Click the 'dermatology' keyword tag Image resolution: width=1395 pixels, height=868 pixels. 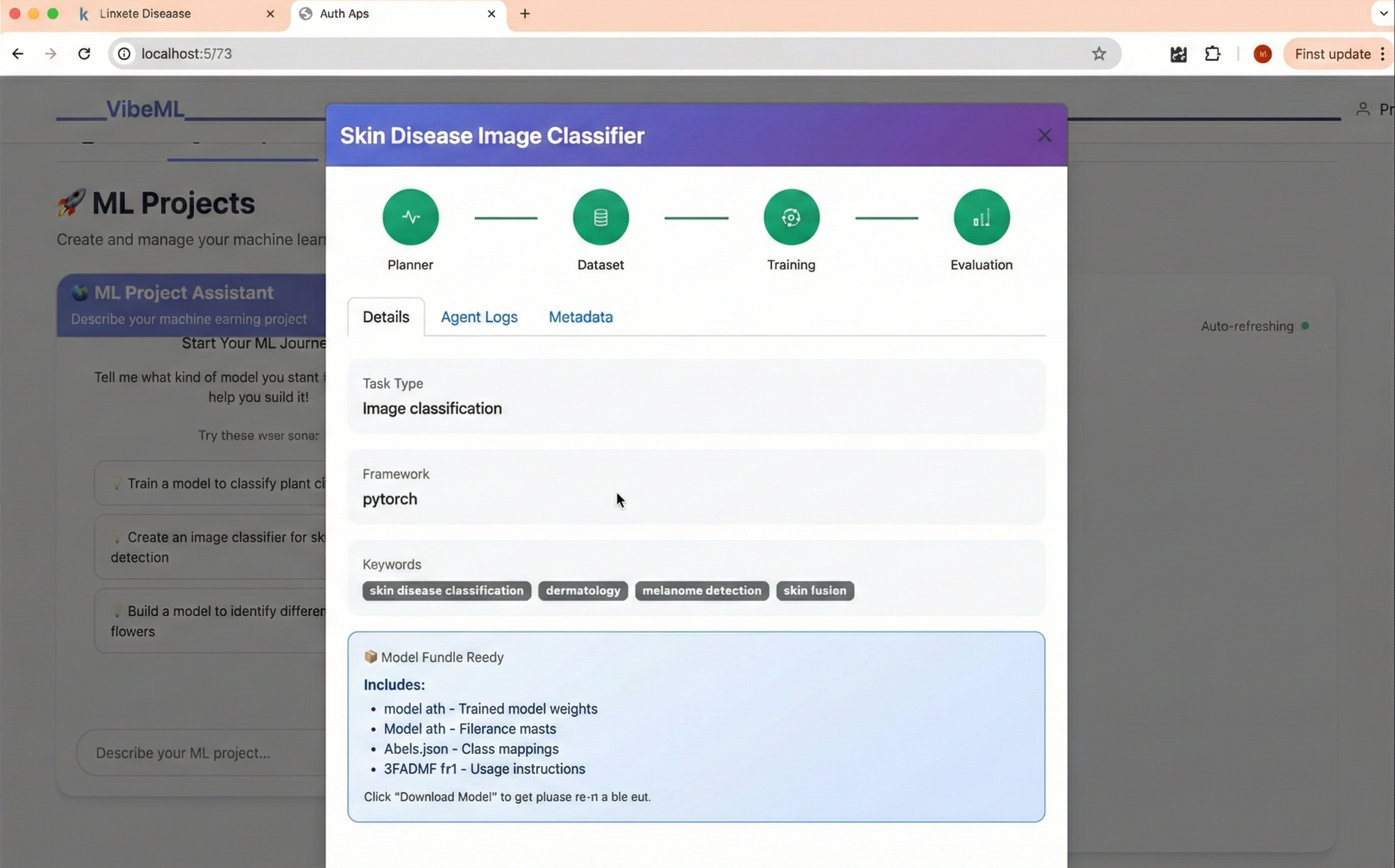583,591
